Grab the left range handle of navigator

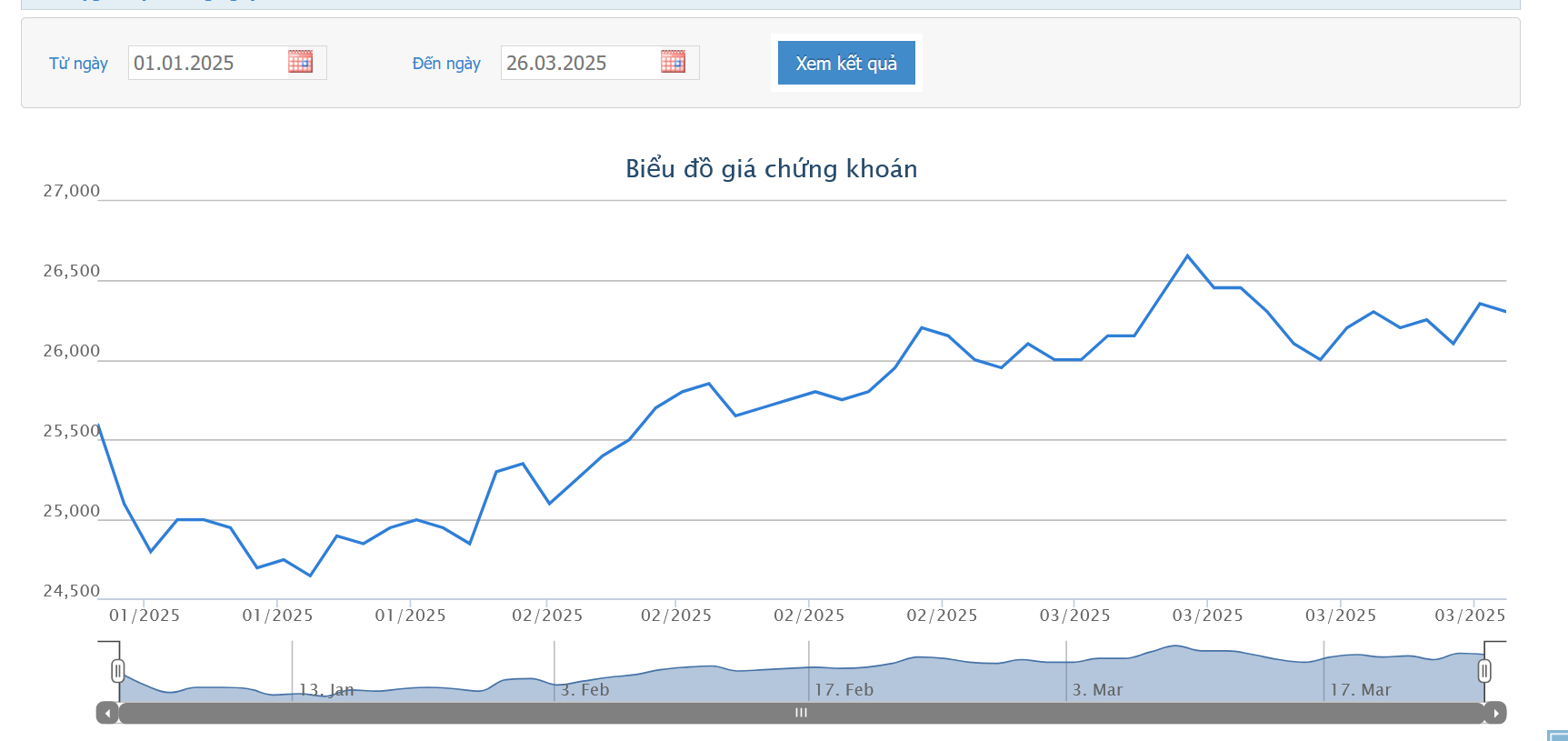click(117, 671)
